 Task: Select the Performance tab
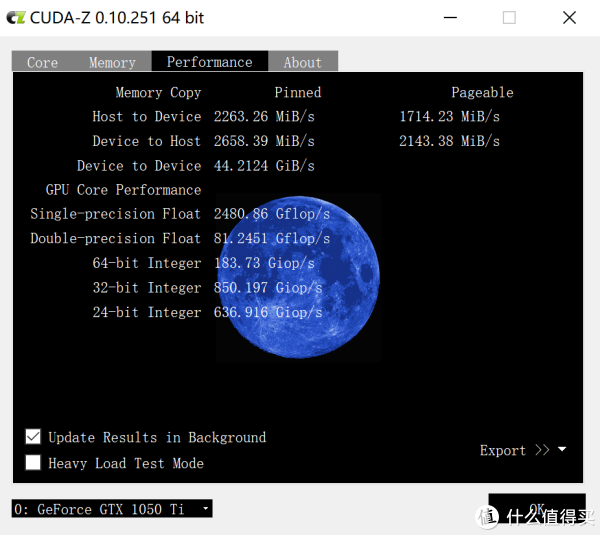[x=210, y=61]
